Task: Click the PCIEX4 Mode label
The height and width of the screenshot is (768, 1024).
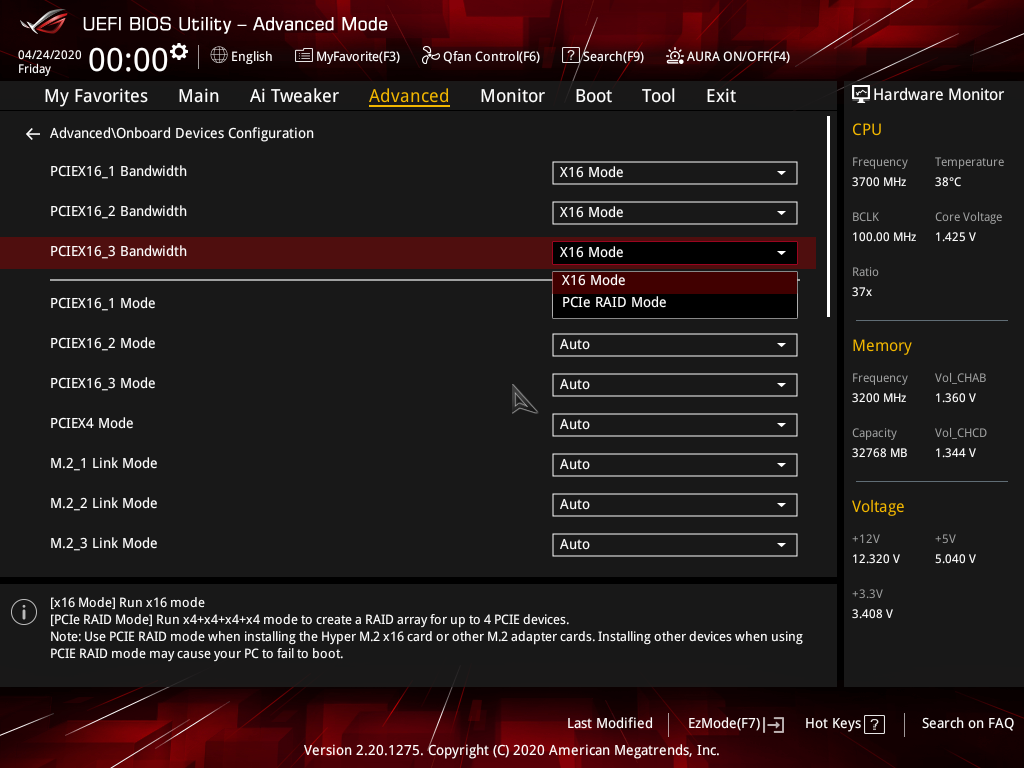Action: pos(91,423)
